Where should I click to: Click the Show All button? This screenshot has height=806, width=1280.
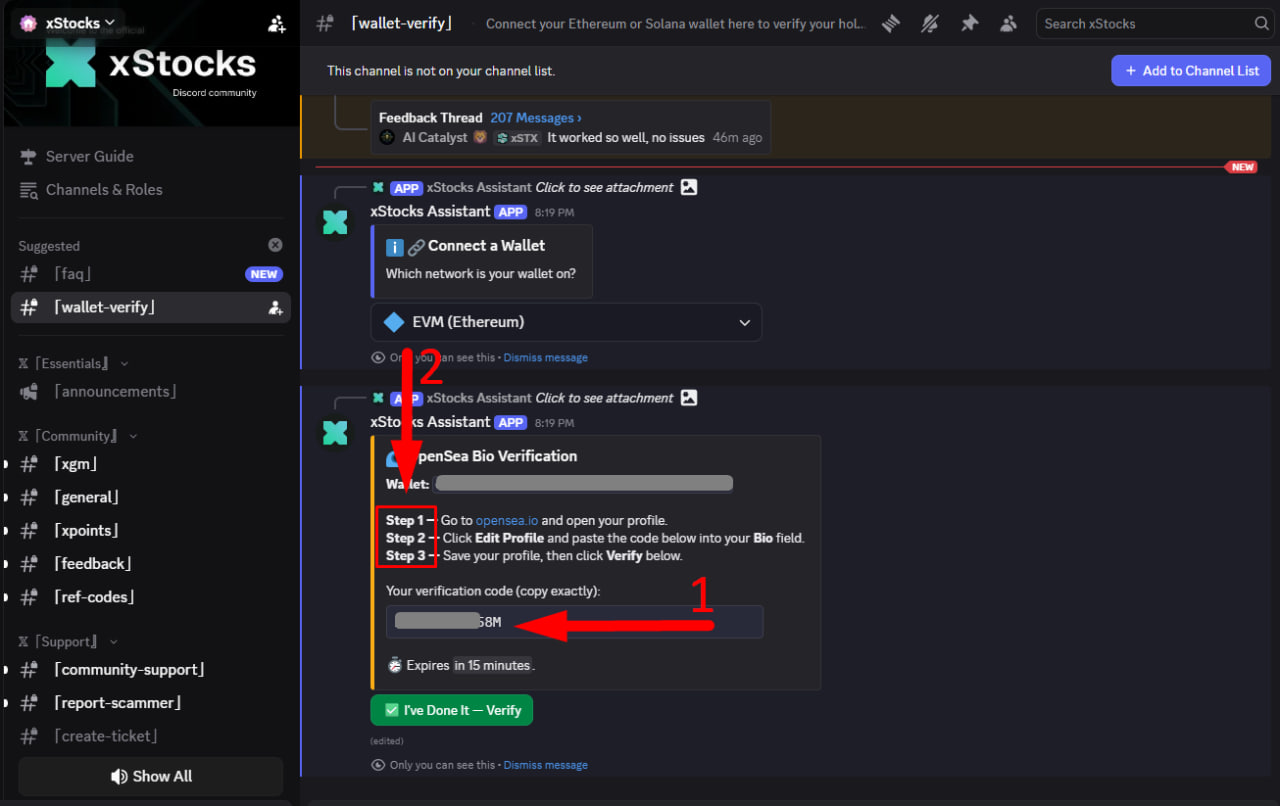(151, 776)
